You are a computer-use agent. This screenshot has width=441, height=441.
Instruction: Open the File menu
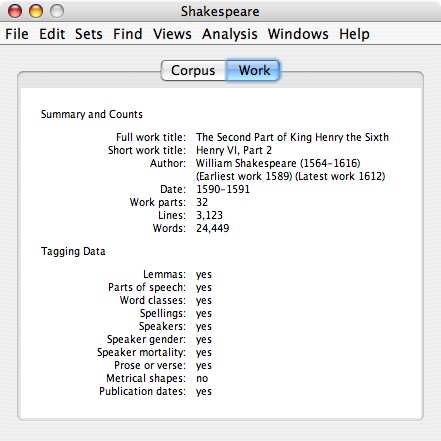pyautogui.click(x=17, y=34)
